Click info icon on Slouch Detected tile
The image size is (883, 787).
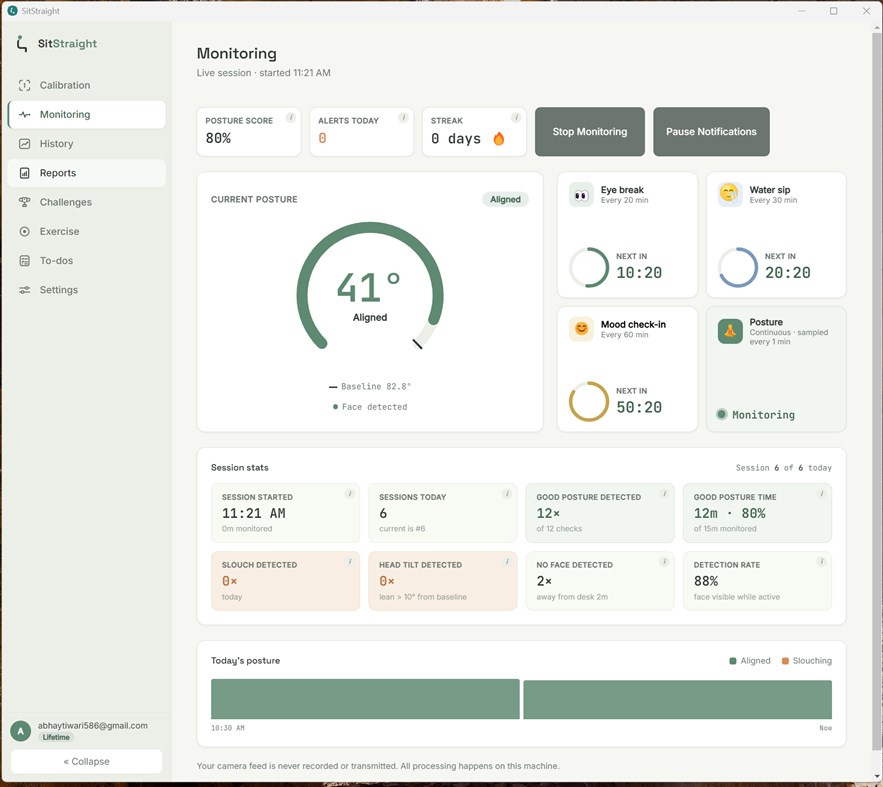point(350,561)
